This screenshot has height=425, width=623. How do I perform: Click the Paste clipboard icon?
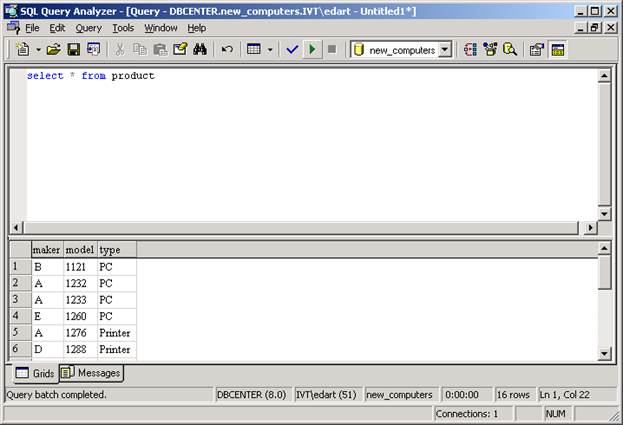[x=160, y=50]
